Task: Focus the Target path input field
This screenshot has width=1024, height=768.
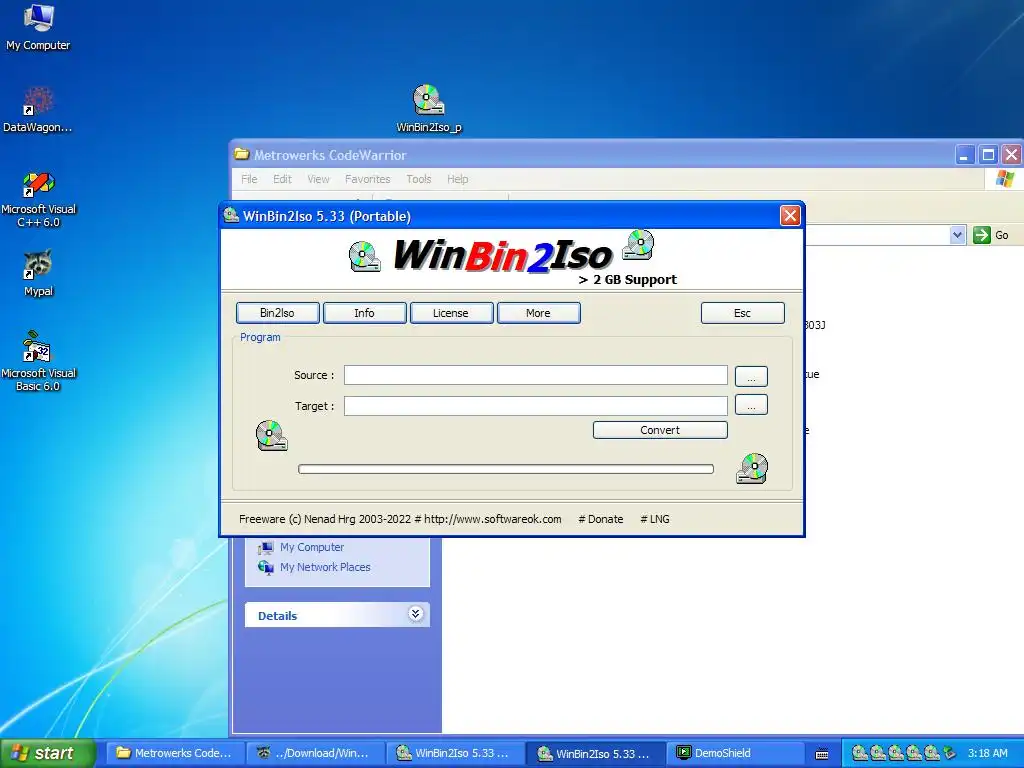Action: click(536, 406)
